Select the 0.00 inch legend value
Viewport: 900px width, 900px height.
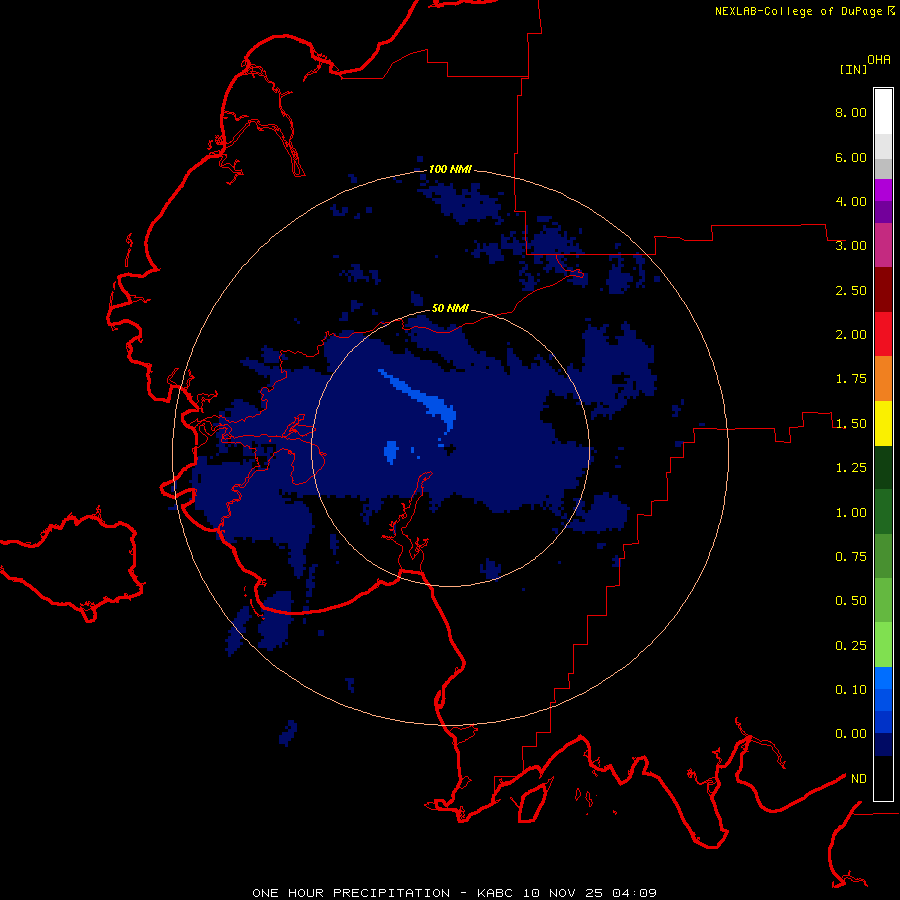click(x=851, y=734)
